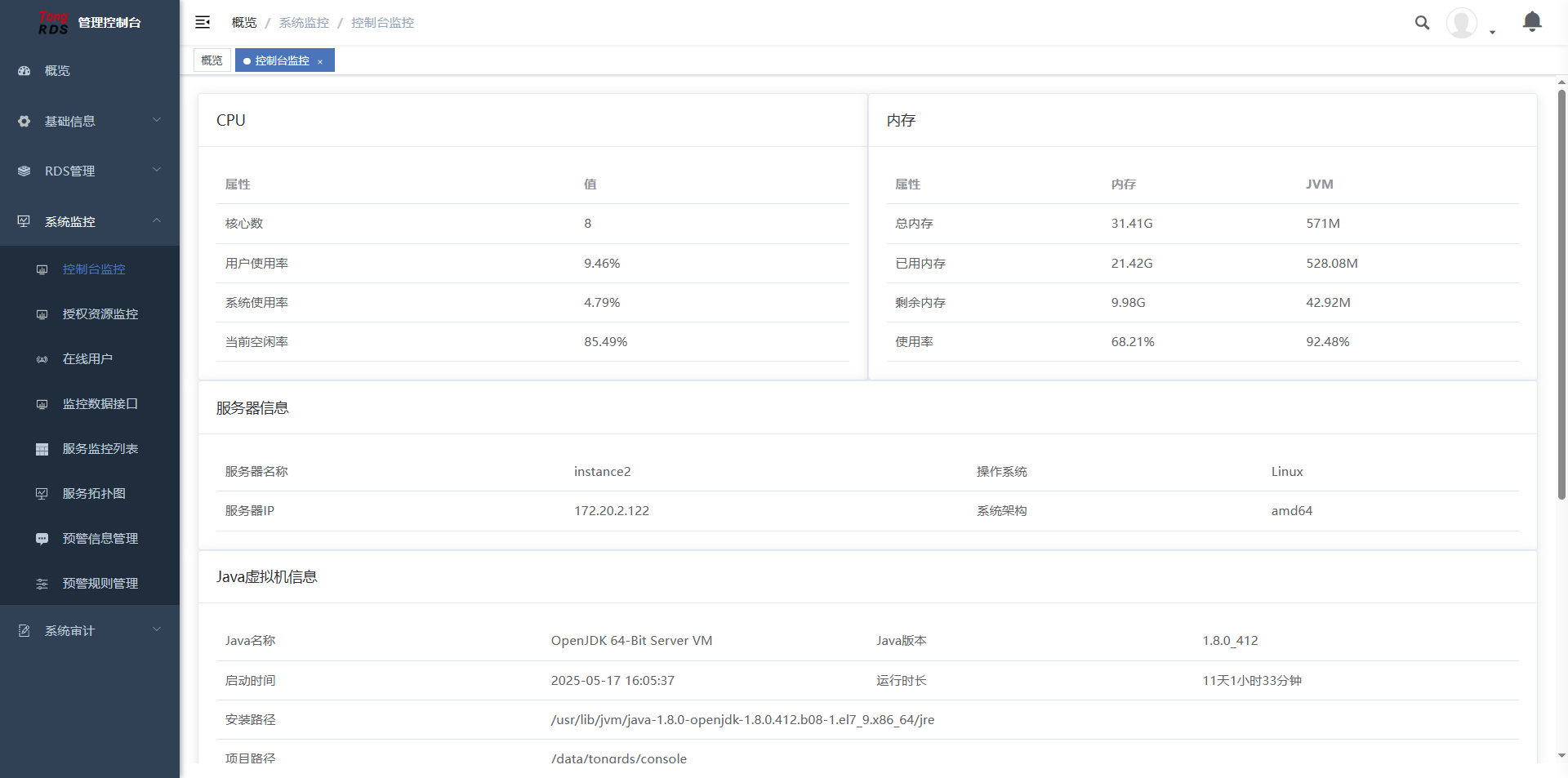
Task: Click the user avatar icon
Action: (x=1461, y=23)
